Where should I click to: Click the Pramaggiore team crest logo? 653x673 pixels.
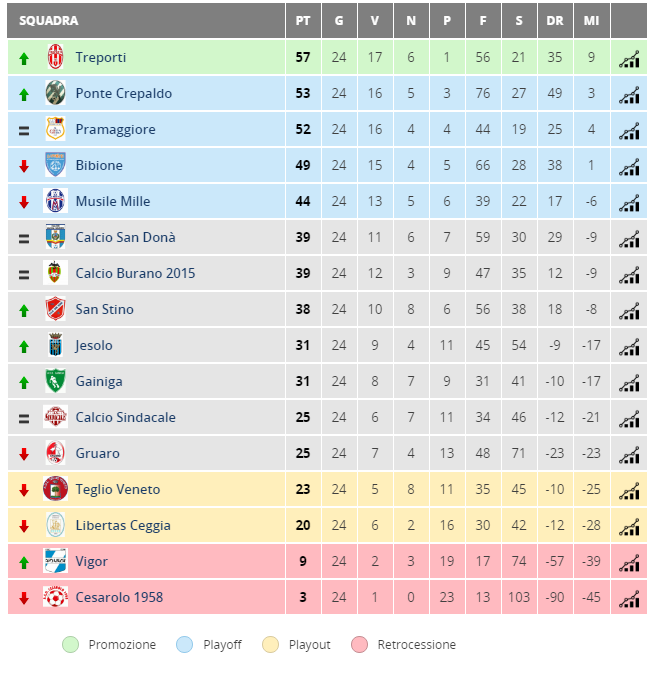tap(55, 129)
